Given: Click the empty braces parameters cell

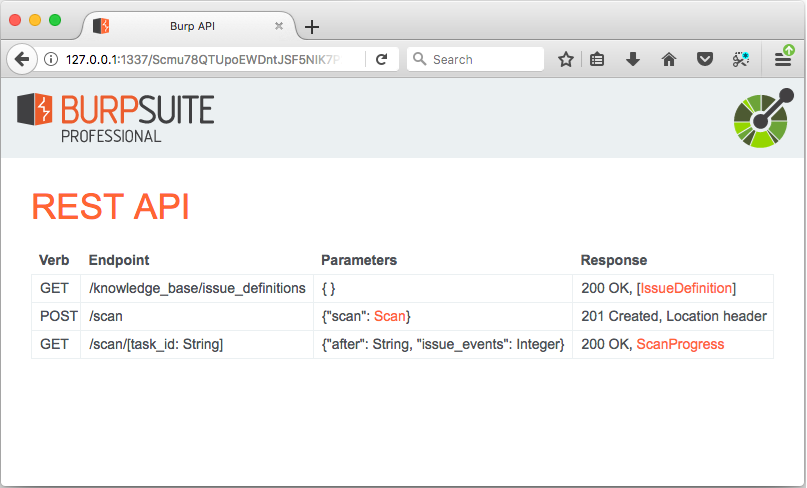Looking at the screenshot, I should (443, 288).
